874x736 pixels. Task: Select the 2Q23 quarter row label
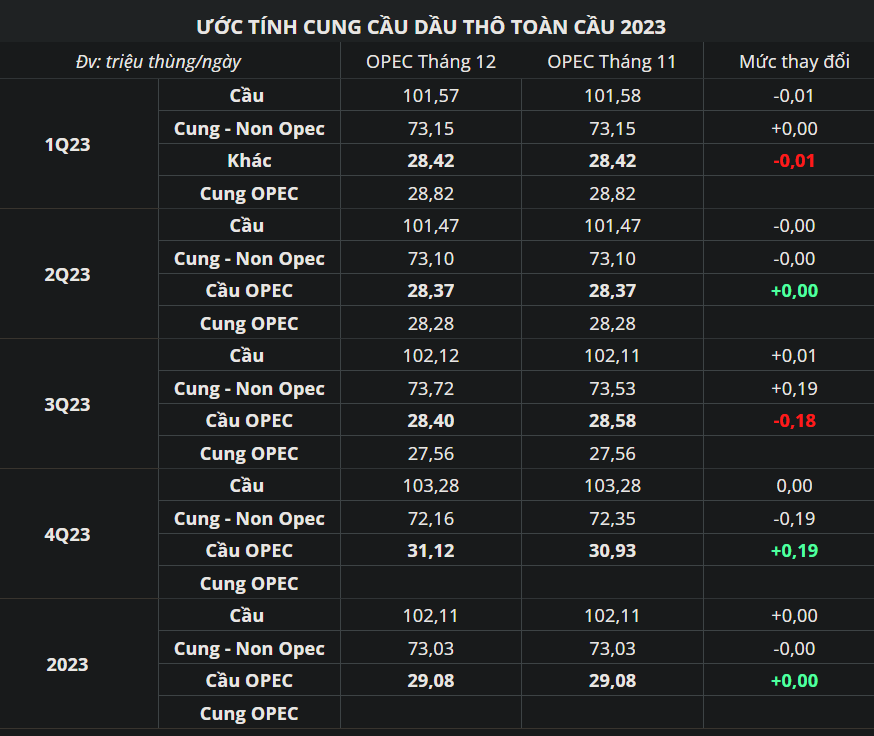click(68, 274)
